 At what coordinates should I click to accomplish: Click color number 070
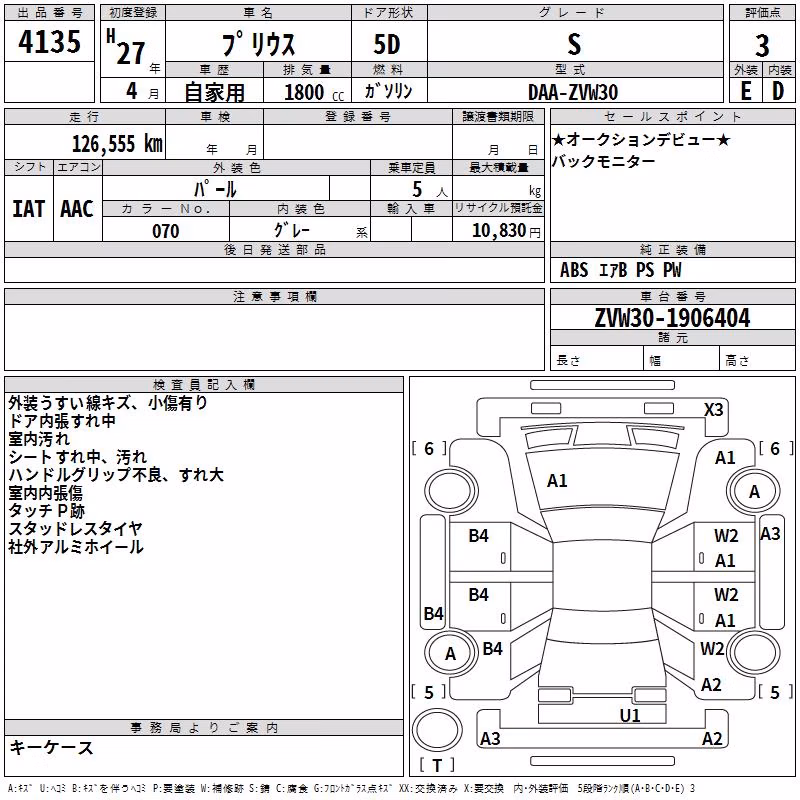(x=166, y=231)
